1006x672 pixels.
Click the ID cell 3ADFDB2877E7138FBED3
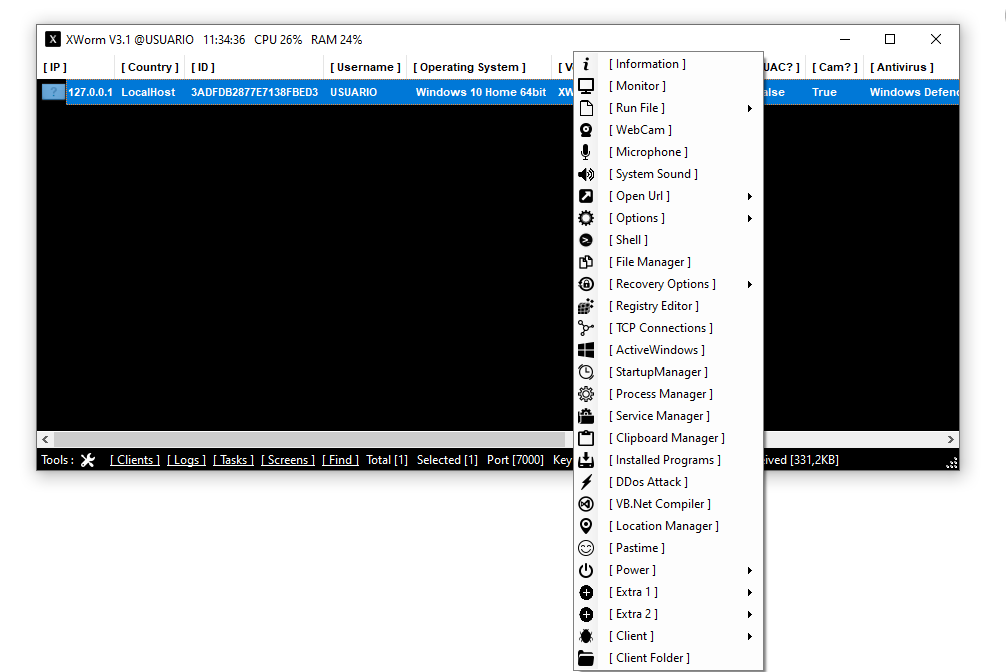[x=255, y=92]
